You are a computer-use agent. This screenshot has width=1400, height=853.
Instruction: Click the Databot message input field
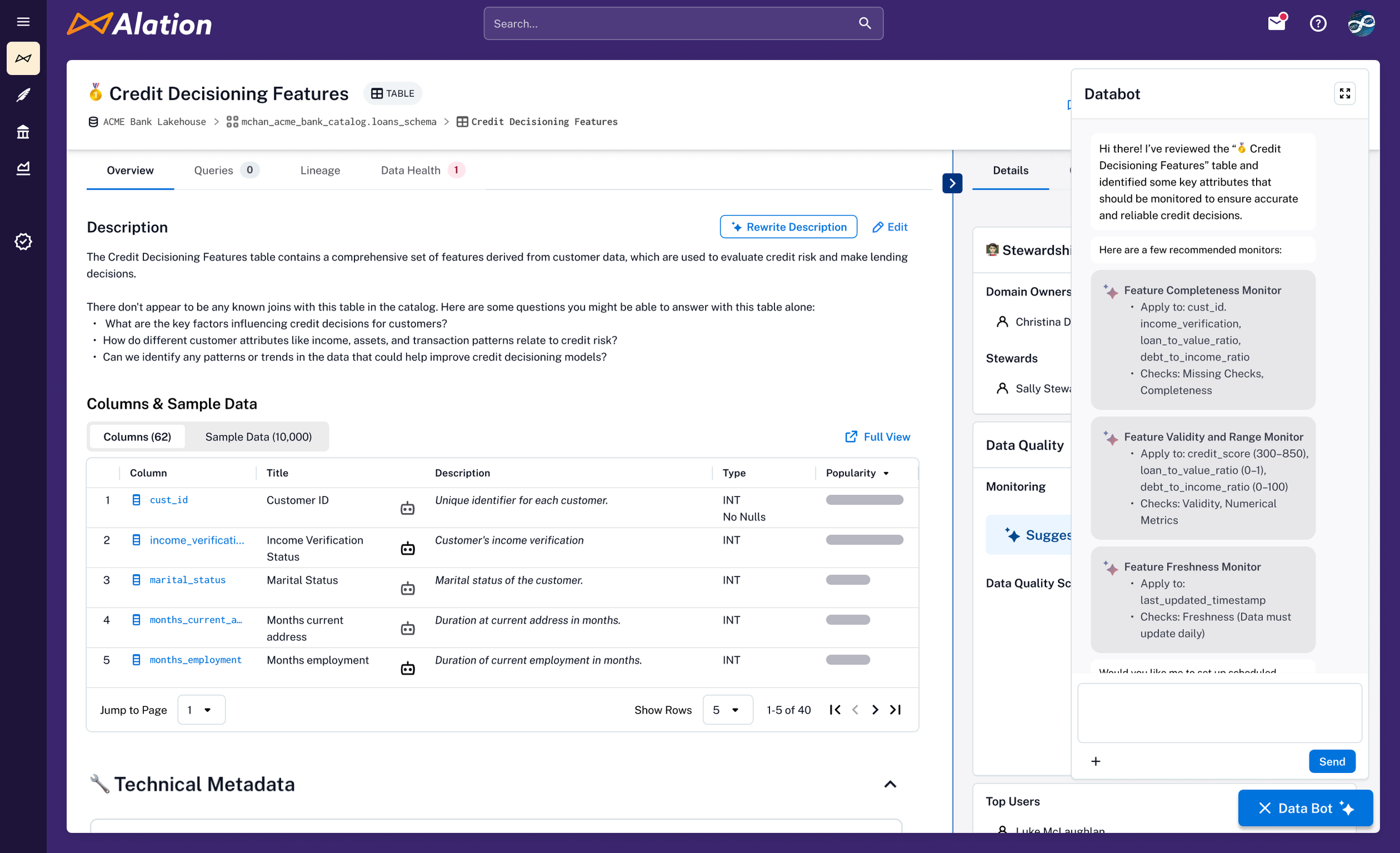1219,713
